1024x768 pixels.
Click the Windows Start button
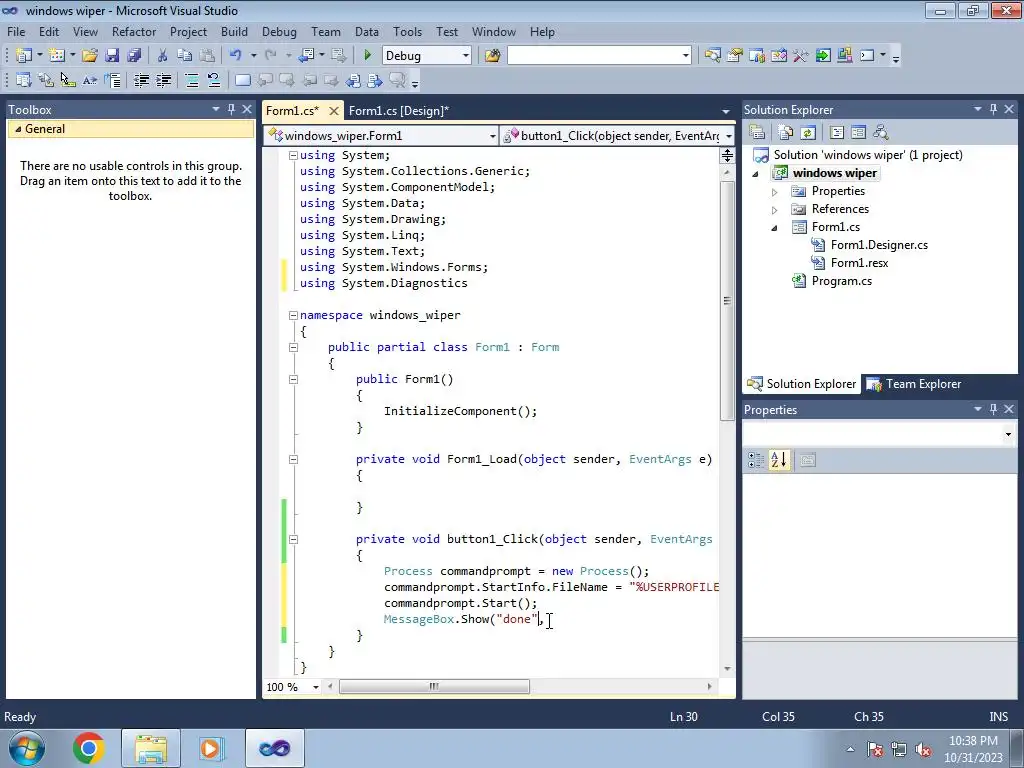point(26,748)
